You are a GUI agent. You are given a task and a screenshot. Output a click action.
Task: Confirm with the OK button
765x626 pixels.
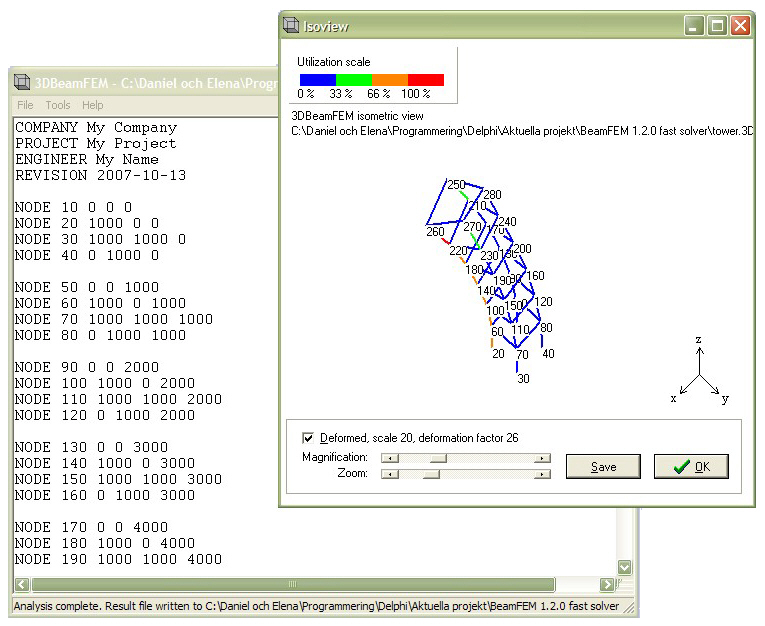(691, 466)
